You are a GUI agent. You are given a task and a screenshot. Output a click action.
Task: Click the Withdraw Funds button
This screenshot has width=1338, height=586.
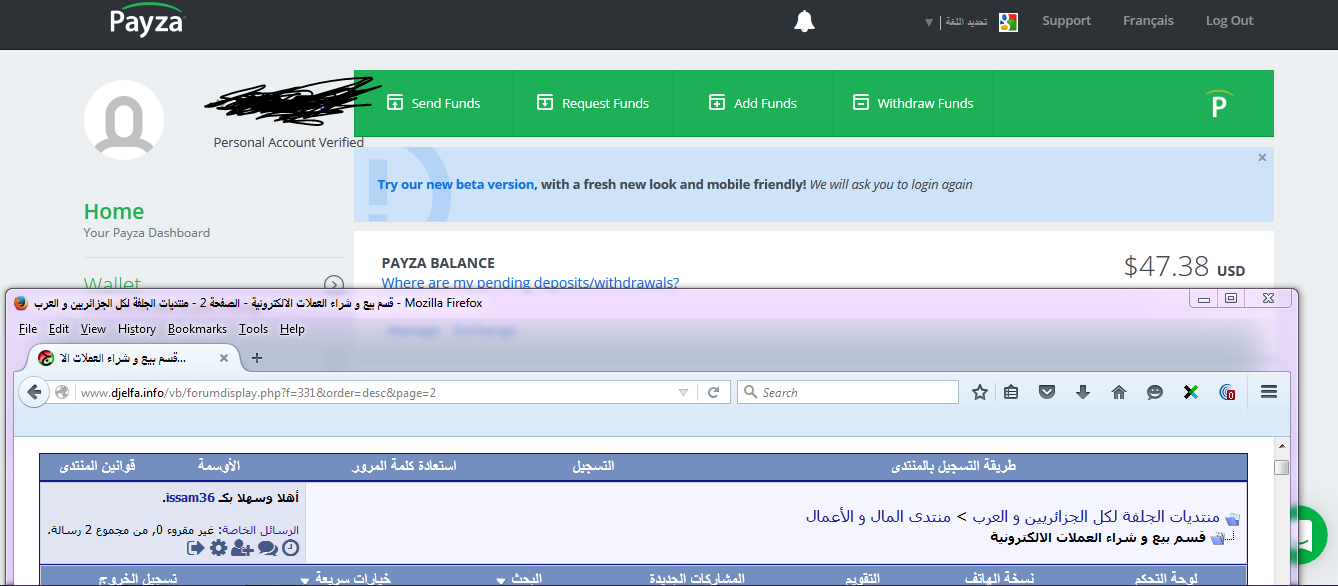[914, 103]
